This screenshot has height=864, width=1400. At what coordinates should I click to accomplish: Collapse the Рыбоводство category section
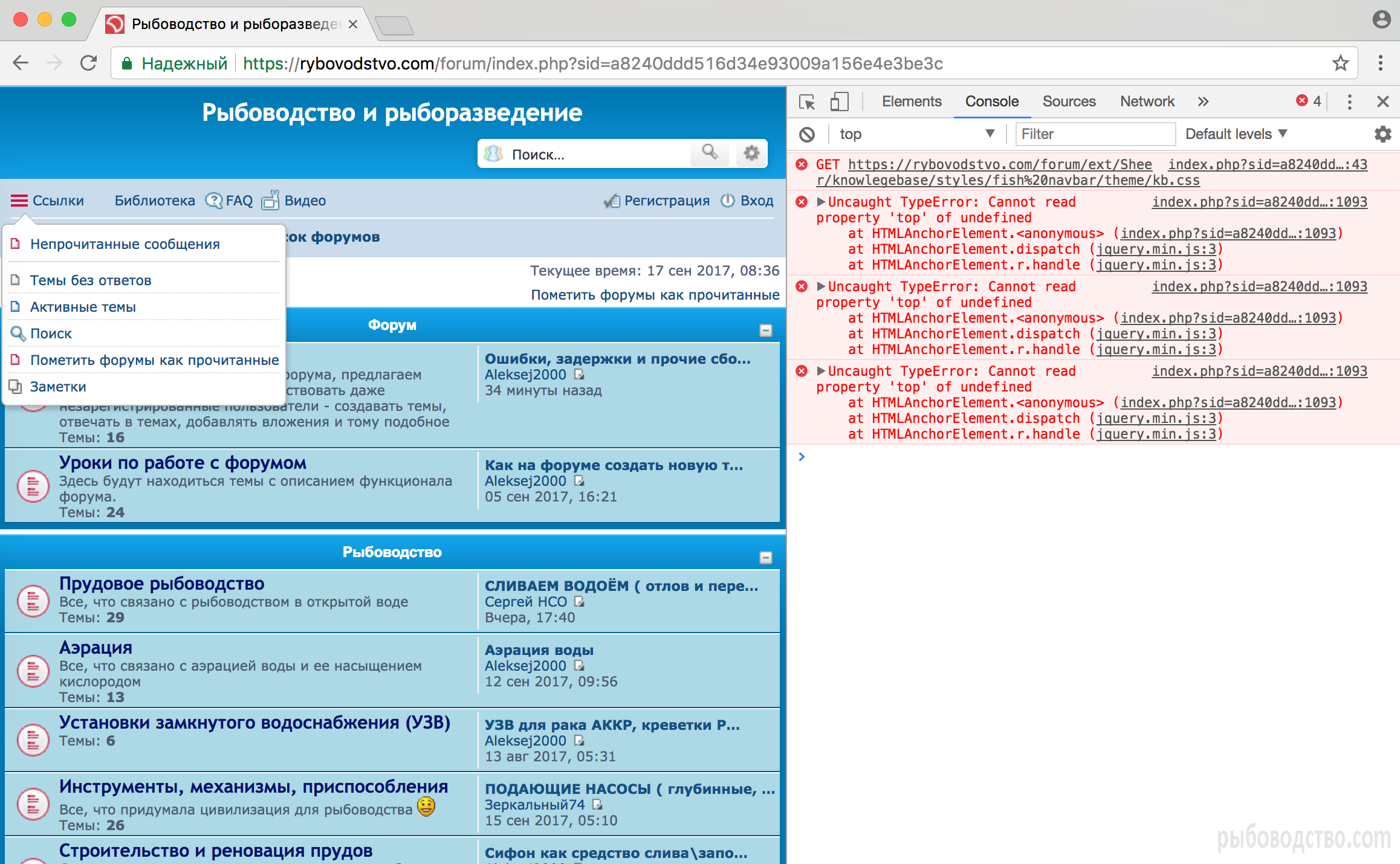pyautogui.click(x=765, y=557)
